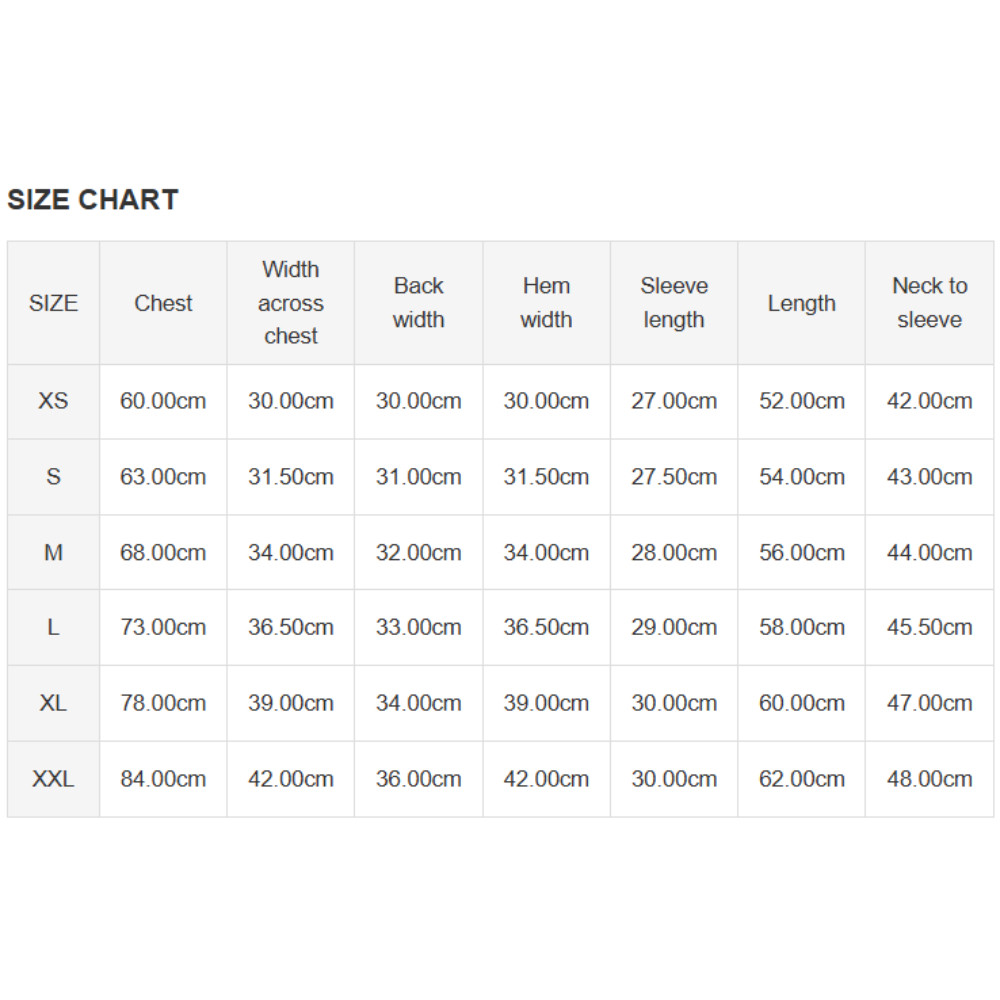The height and width of the screenshot is (1000, 1000).
Task: Click the 45.50cm neck to sleeve value
Action: pyautogui.click(x=930, y=628)
